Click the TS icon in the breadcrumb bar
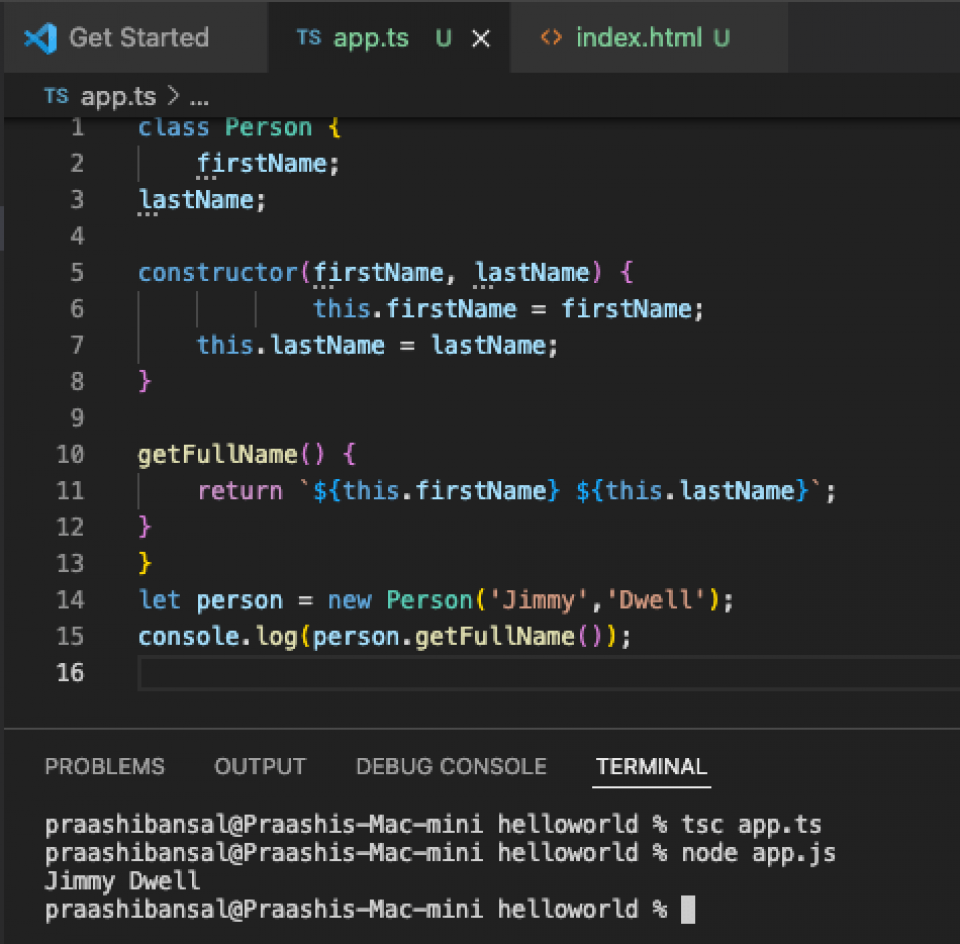This screenshot has height=944, width=960. click(56, 96)
